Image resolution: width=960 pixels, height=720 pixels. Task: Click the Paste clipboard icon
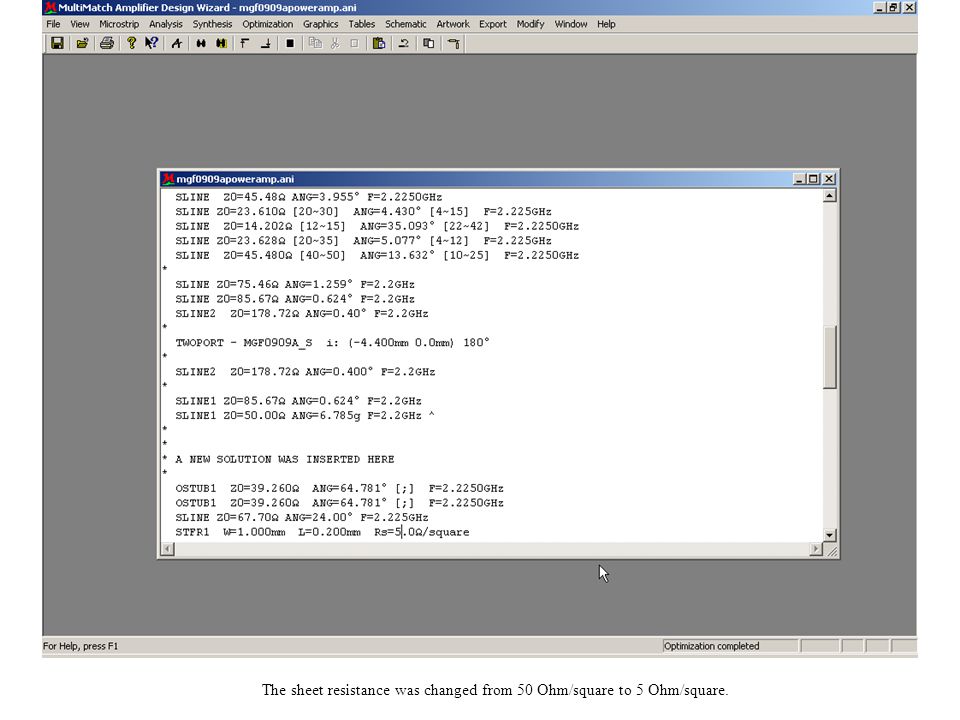coord(379,43)
